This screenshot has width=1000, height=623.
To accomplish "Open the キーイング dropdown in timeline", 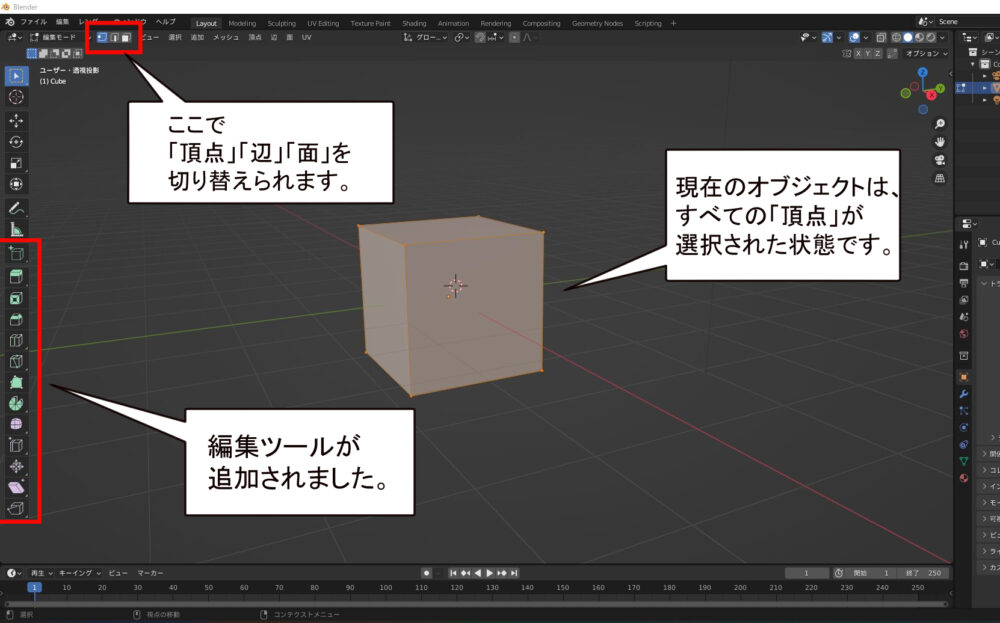I will tap(80, 573).
